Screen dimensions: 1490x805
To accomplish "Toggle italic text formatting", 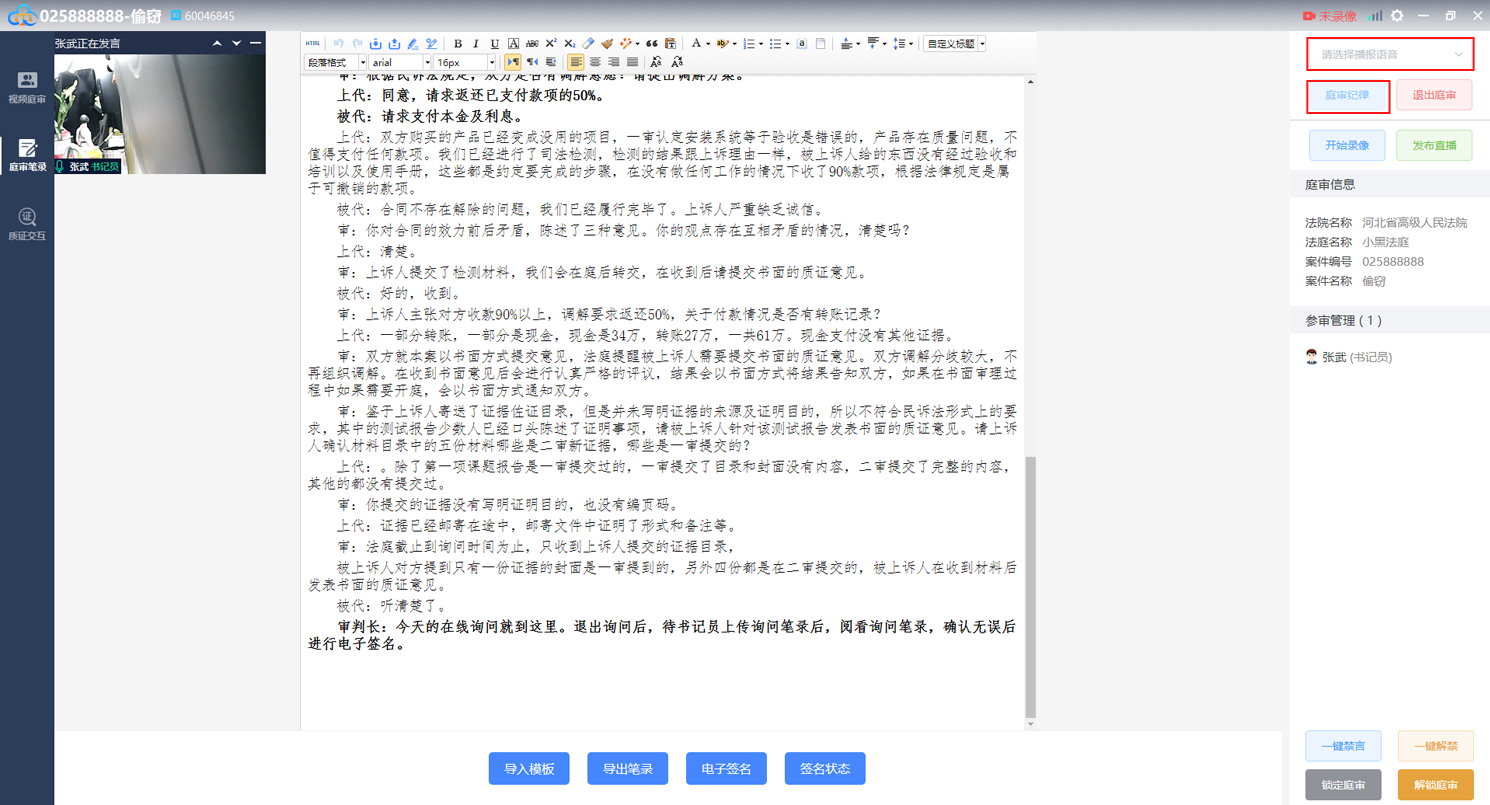I will (476, 44).
